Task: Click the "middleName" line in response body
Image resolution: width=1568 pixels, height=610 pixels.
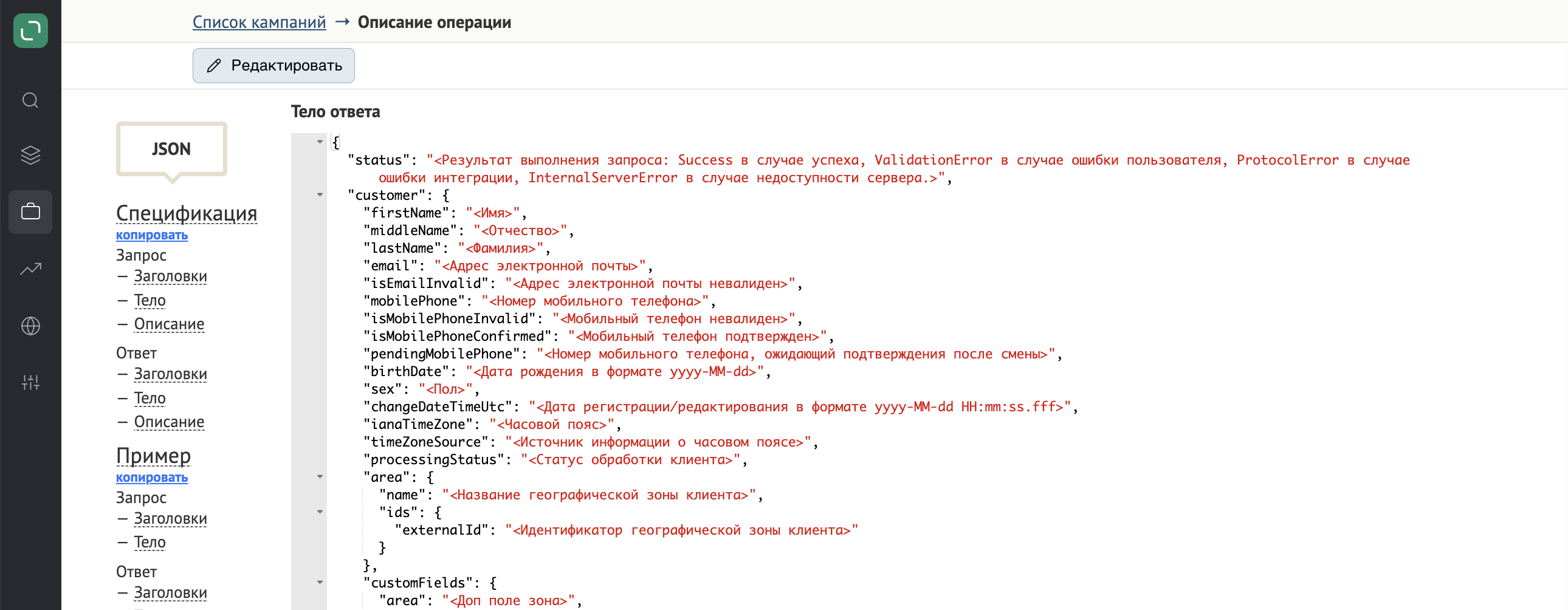Action: point(468,231)
